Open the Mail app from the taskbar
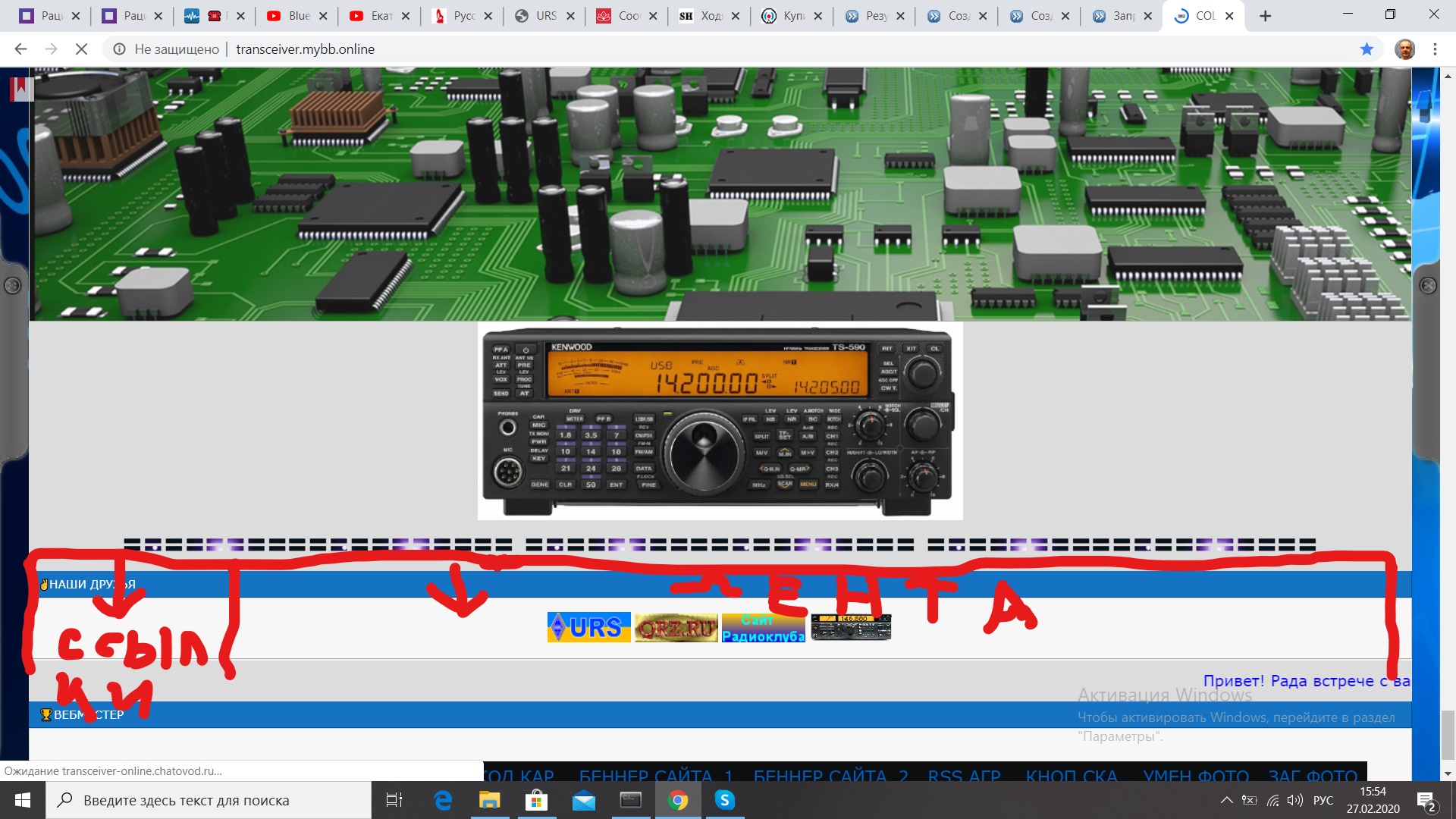Screen dimensions: 1456x819 (584, 800)
